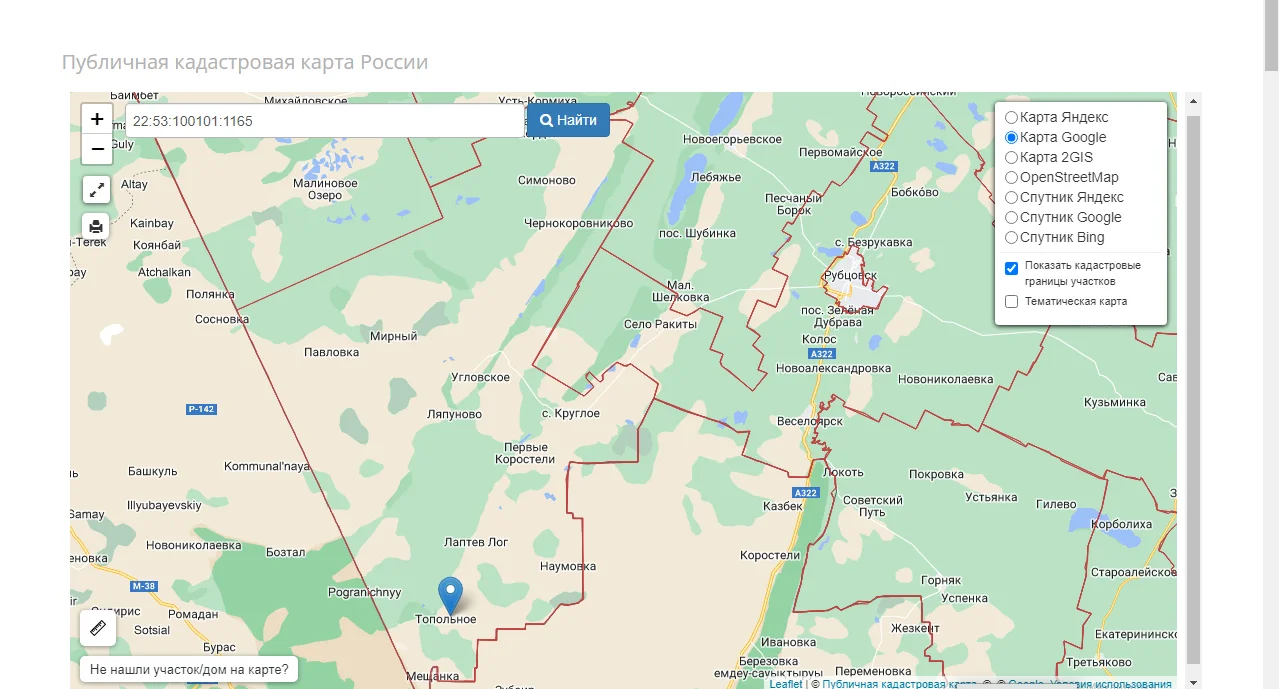Viewport: 1279px width, 689px height.
Task: Zoom out the map with minus button
Action: click(97, 150)
